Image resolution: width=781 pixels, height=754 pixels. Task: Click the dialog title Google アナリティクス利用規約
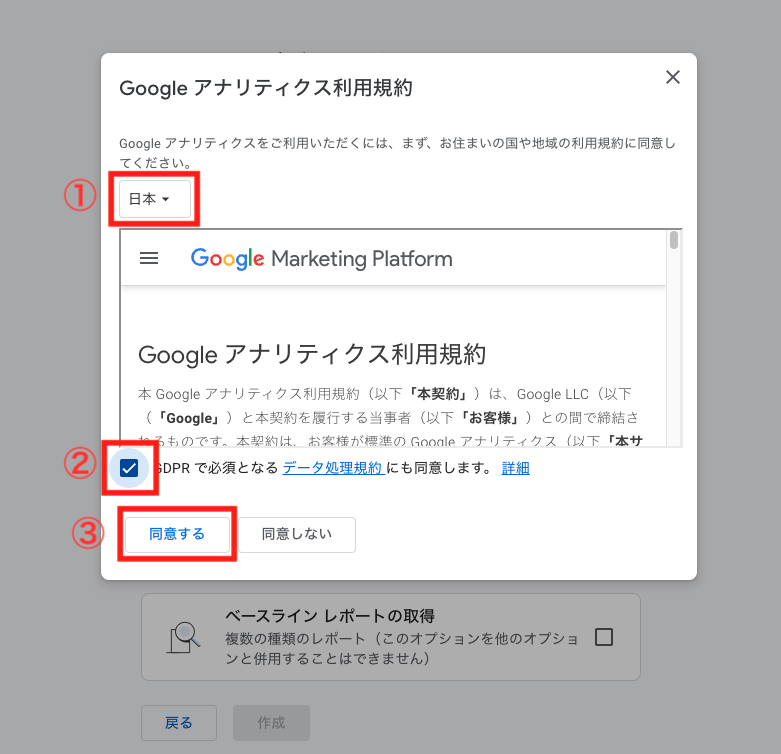pos(266,88)
